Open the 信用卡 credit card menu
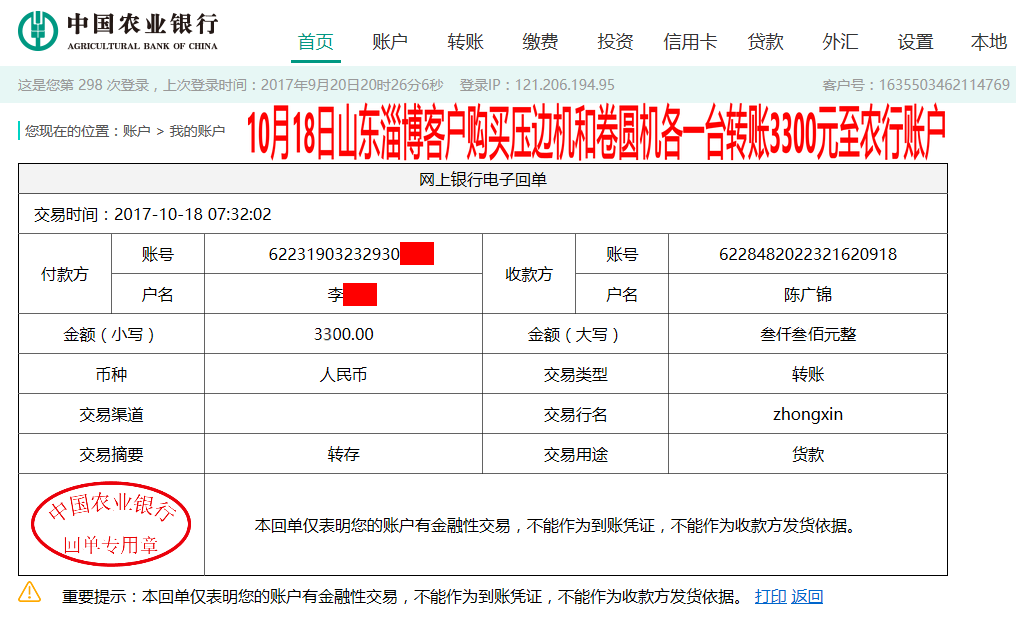Image resolution: width=1016 pixels, height=638 pixels. coord(689,42)
